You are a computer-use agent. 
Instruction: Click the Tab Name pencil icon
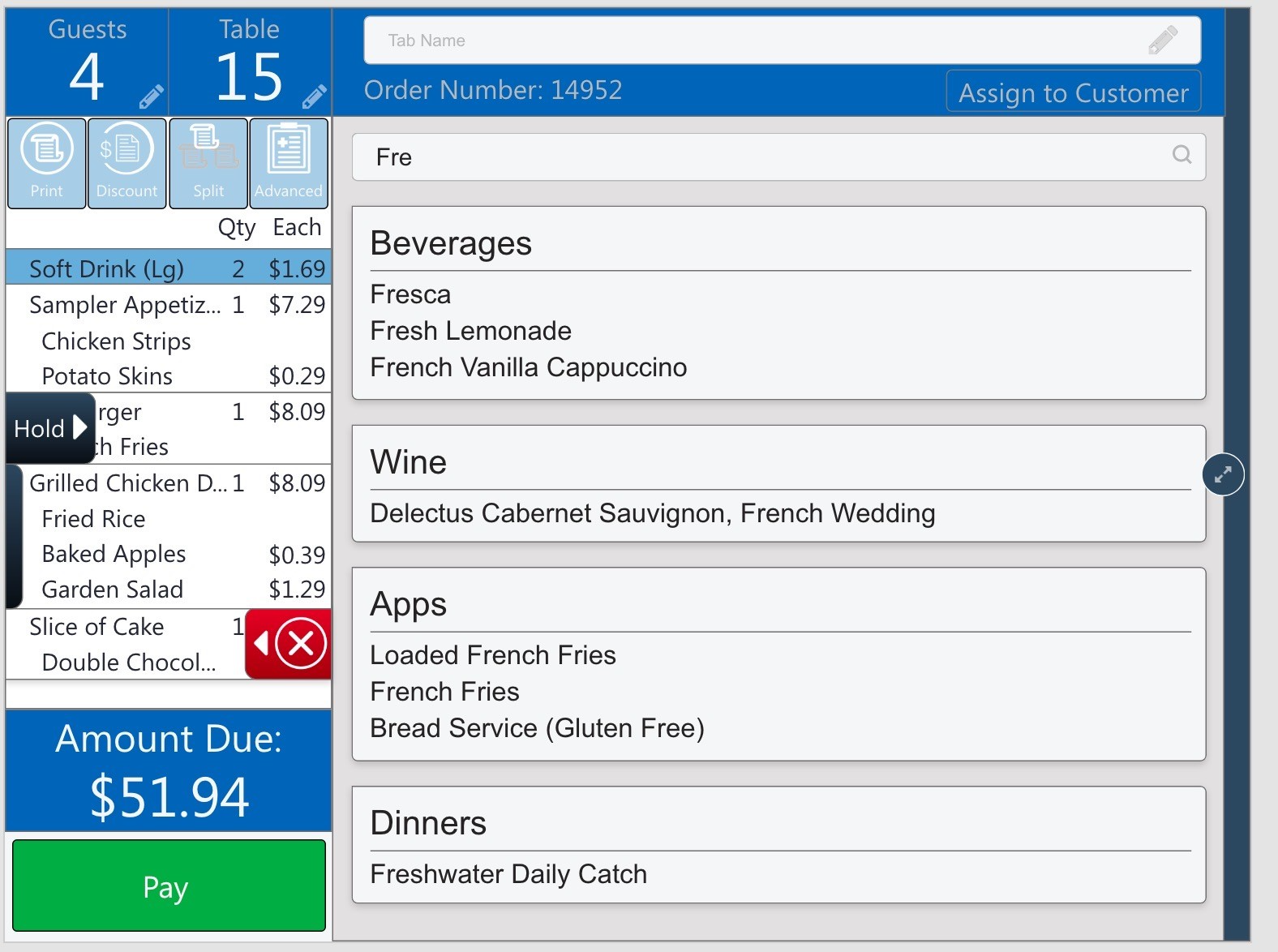pos(1163,40)
